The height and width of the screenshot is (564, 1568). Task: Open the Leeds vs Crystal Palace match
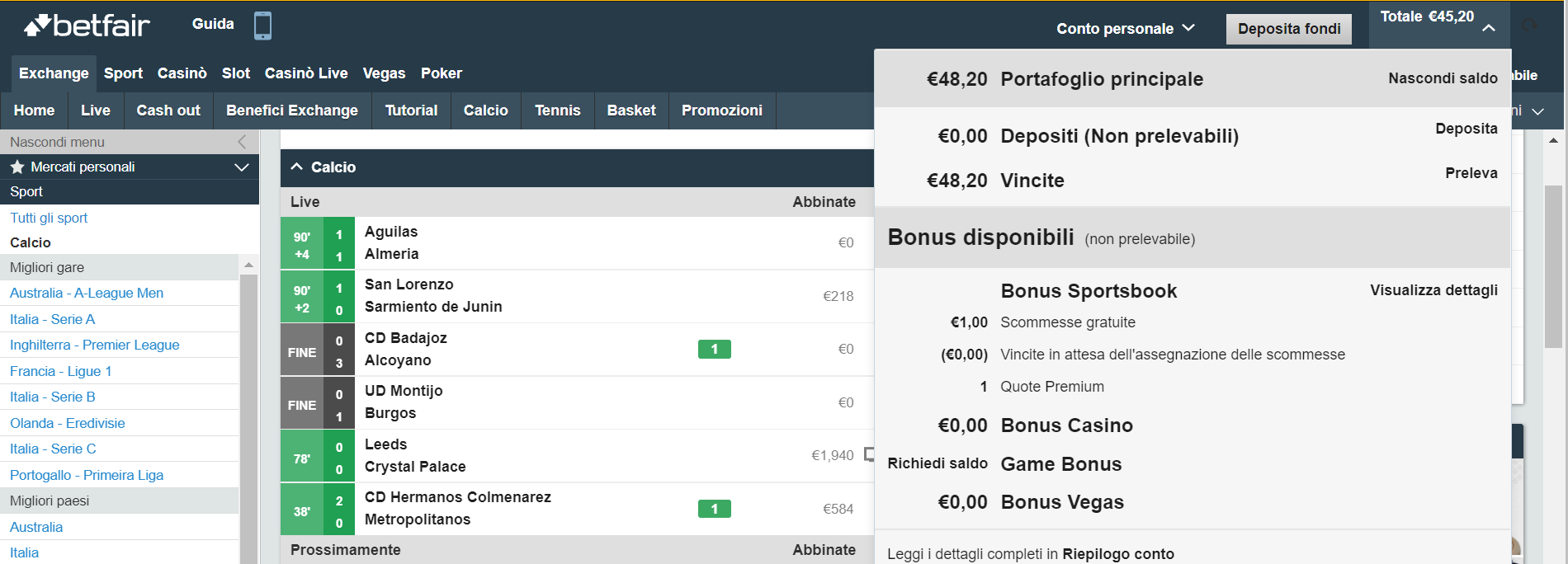[x=415, y=456]
